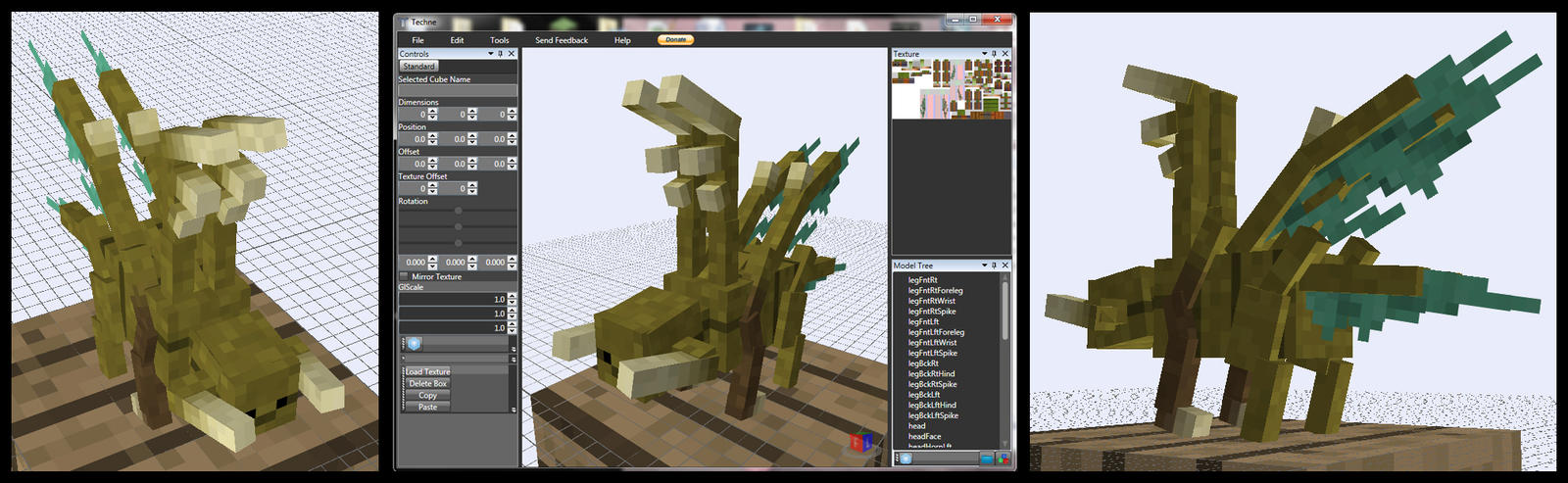The image size is (1568, 483).
Task: Select legFntRtSpike in Model Tree
Action: [x=932, y=312]
